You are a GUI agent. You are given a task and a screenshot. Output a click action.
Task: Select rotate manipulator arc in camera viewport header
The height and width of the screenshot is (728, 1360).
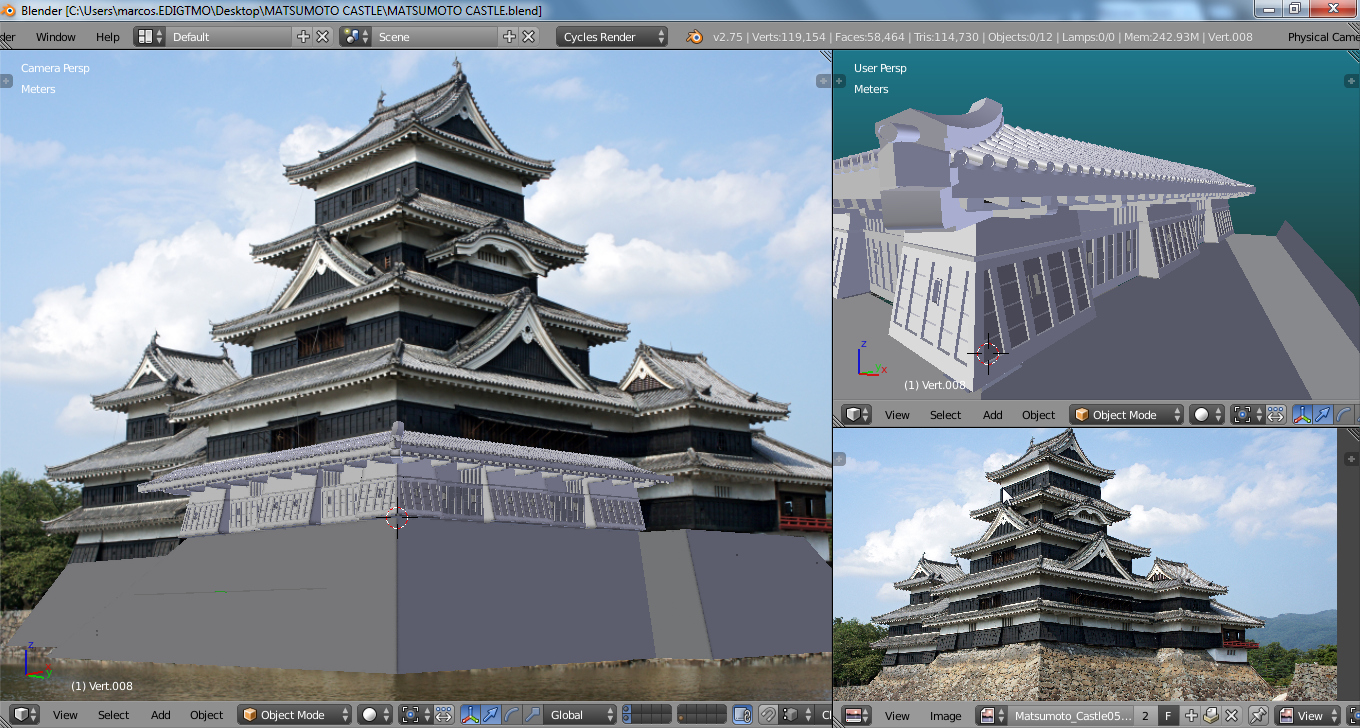tap(512, 715)
